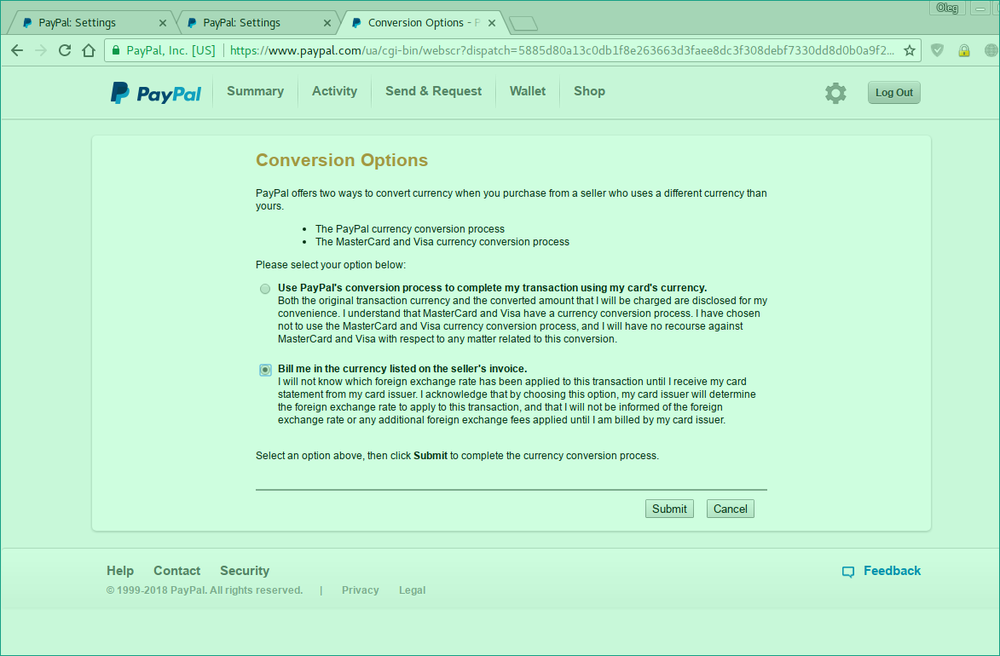1000x656 pixels.
Task: Click the shield extension icon
Action: coord(937,50)
